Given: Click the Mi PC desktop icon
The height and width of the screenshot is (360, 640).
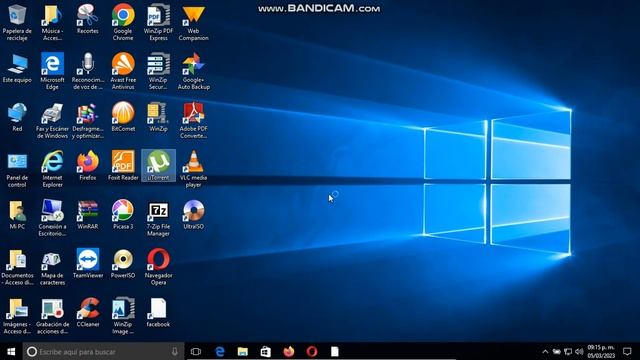Looking at the screenshot, I should [x=17, y=215].
